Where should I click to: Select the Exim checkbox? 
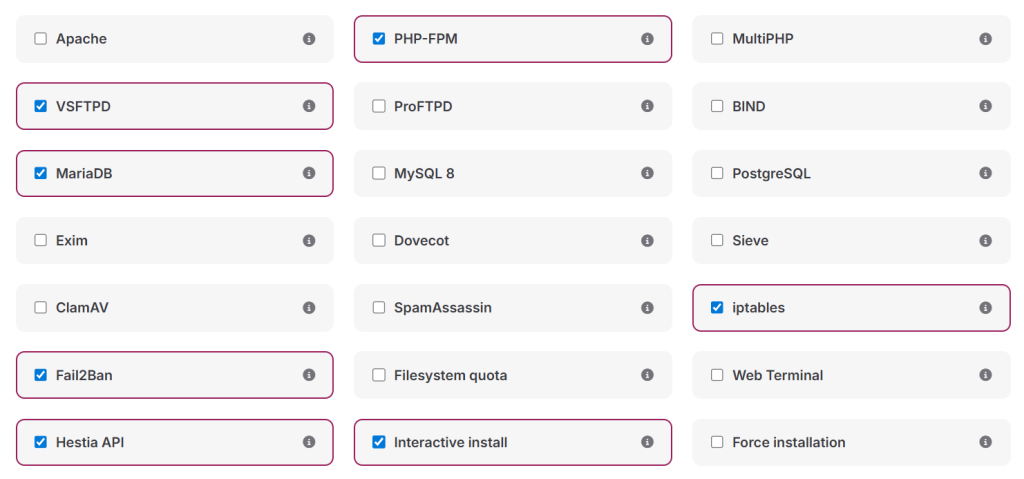tap(41, 241)
